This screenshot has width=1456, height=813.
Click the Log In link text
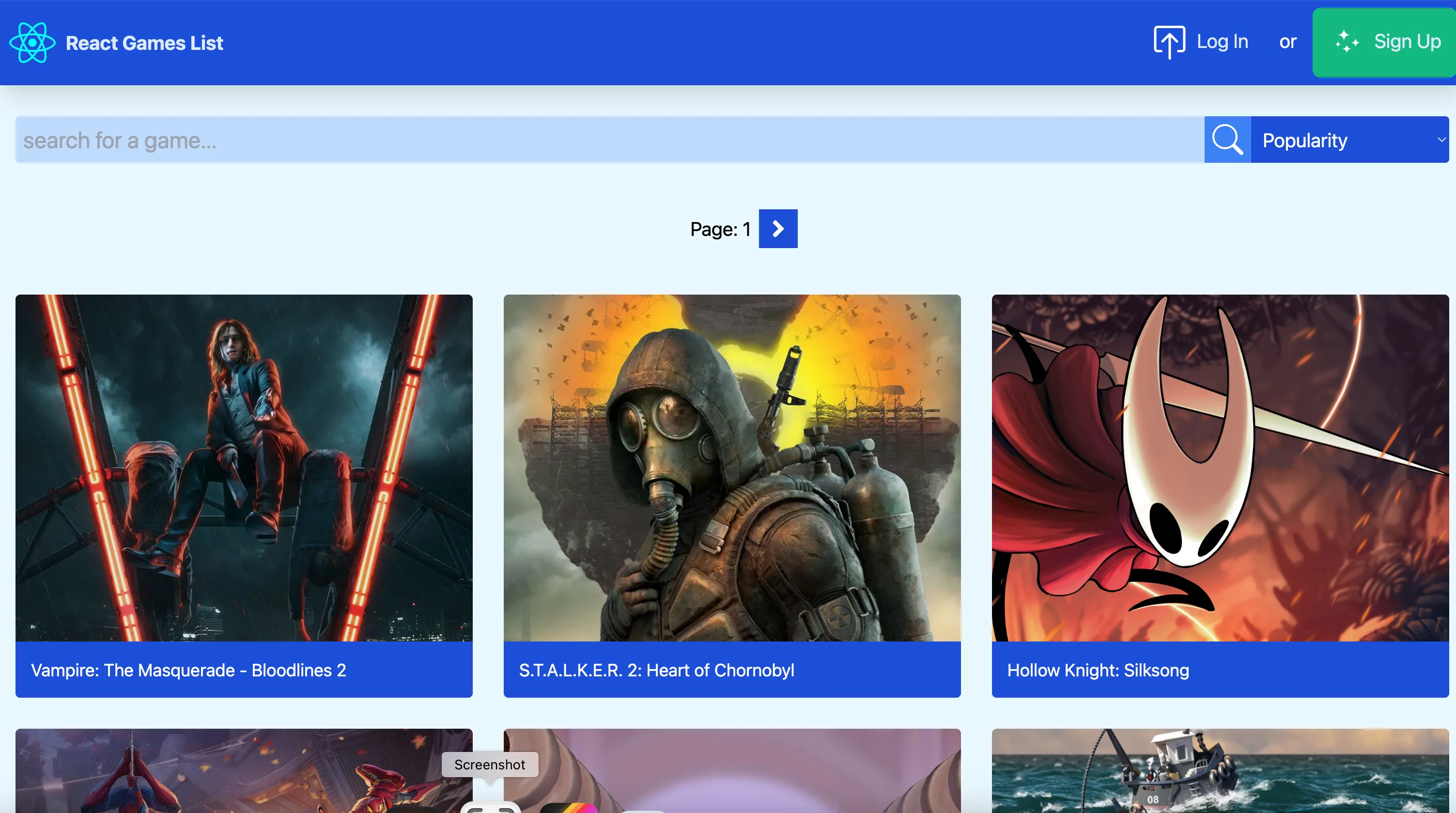[x=1222, y=42]
